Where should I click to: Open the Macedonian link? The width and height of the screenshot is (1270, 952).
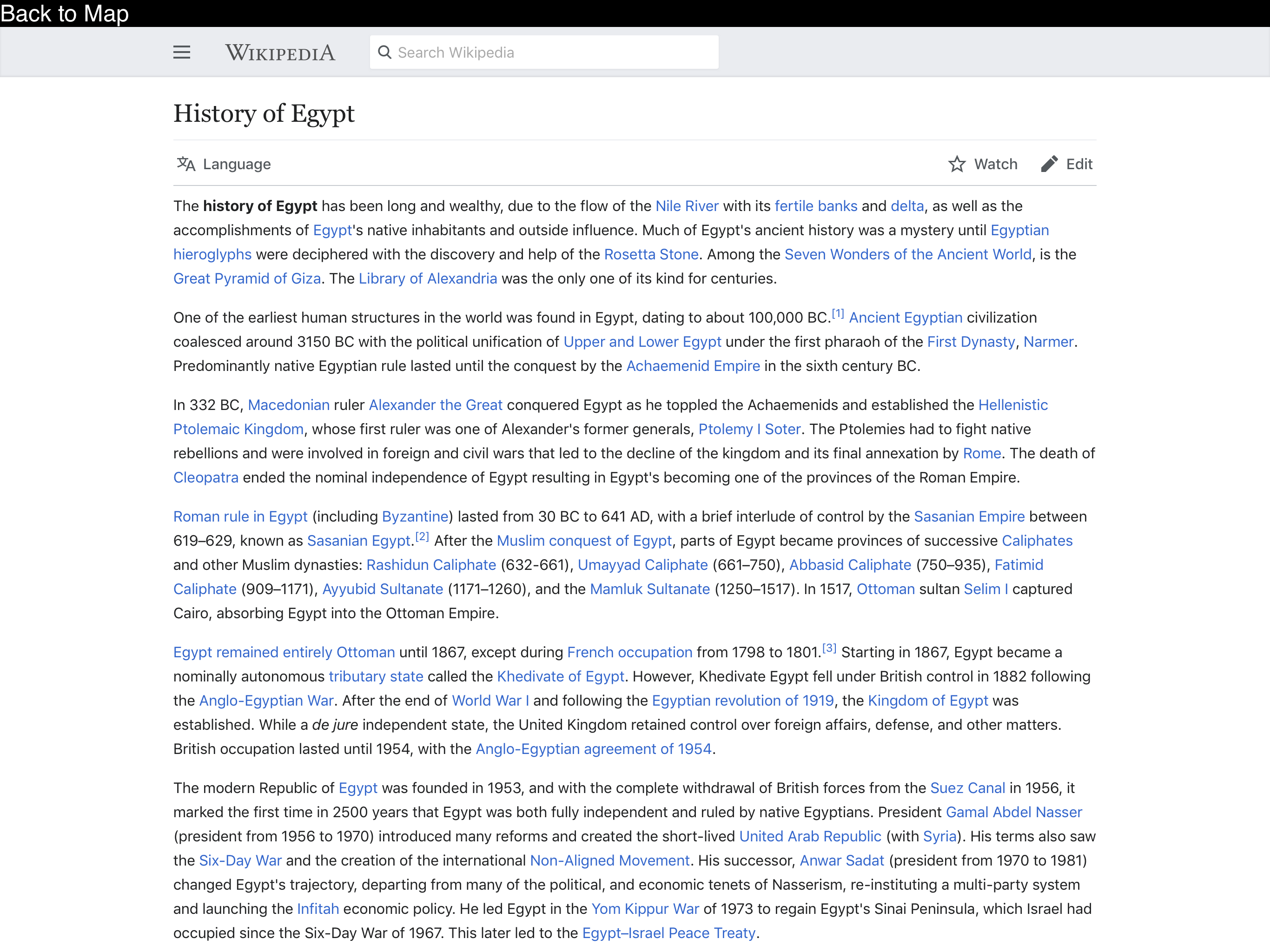[288, 405]
